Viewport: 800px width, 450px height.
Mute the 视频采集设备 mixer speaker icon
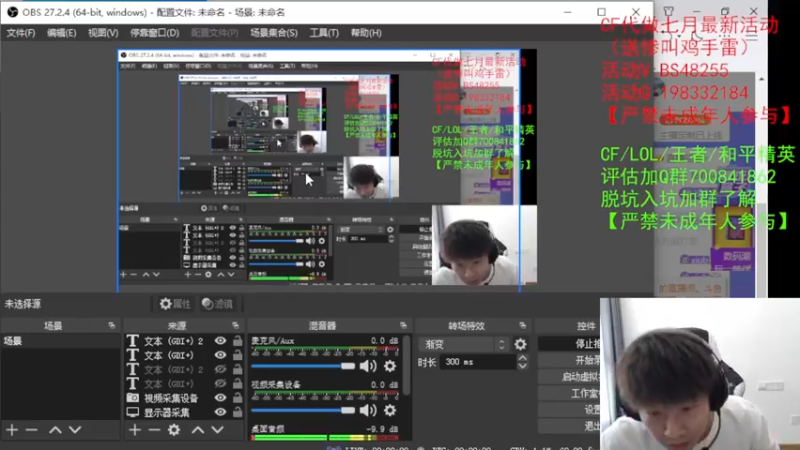(x=368, y=410)
